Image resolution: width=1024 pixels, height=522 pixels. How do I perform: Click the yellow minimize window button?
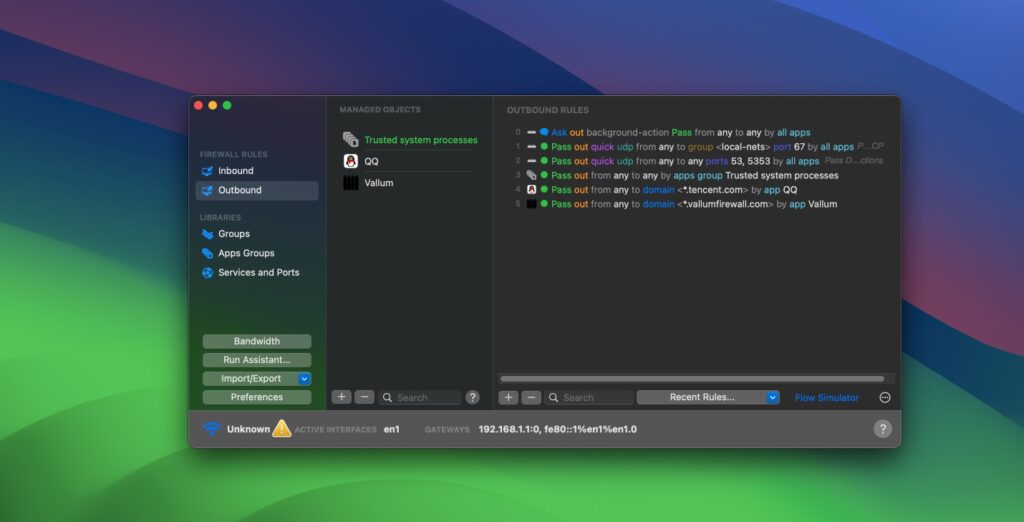212,105
